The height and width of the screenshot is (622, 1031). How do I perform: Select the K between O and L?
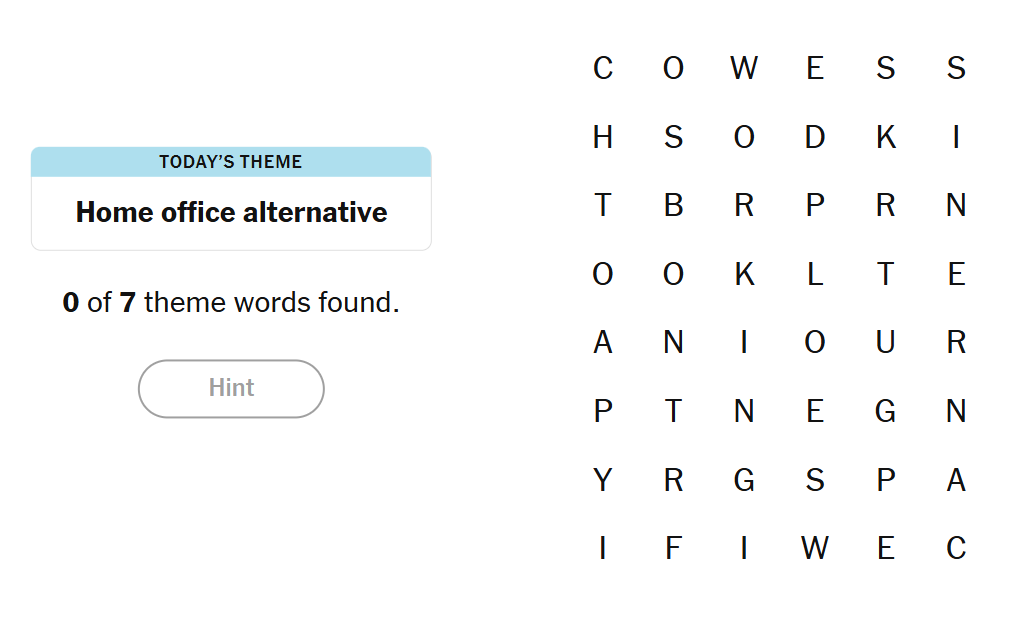click(744, 274)
